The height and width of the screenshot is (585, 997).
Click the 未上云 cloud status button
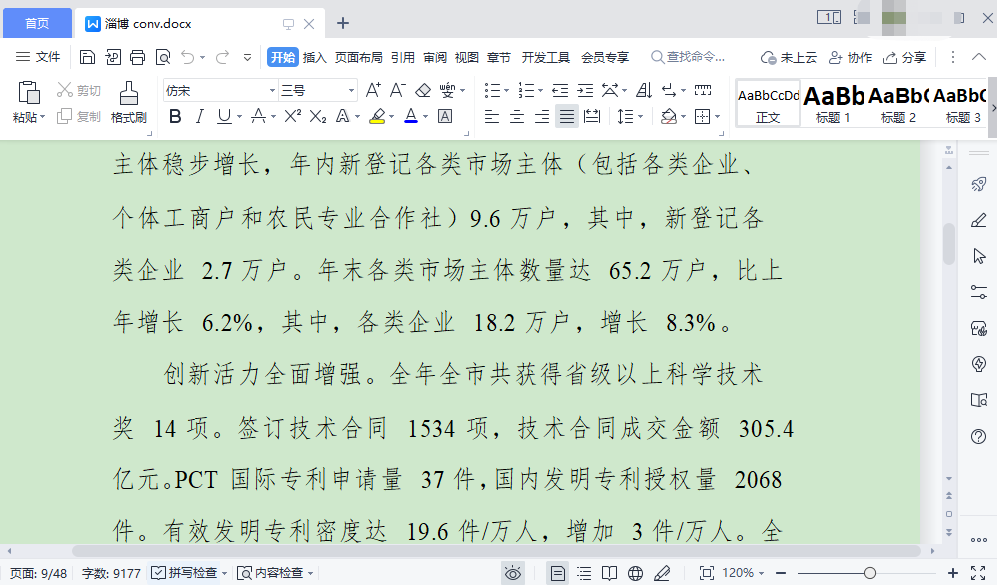coord(788,57)
